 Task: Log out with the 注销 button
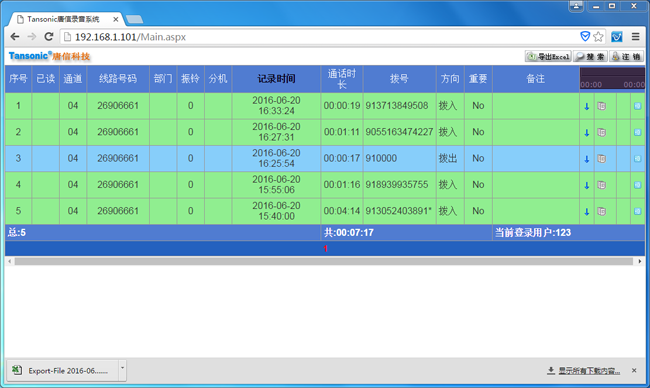click(626, 56)
